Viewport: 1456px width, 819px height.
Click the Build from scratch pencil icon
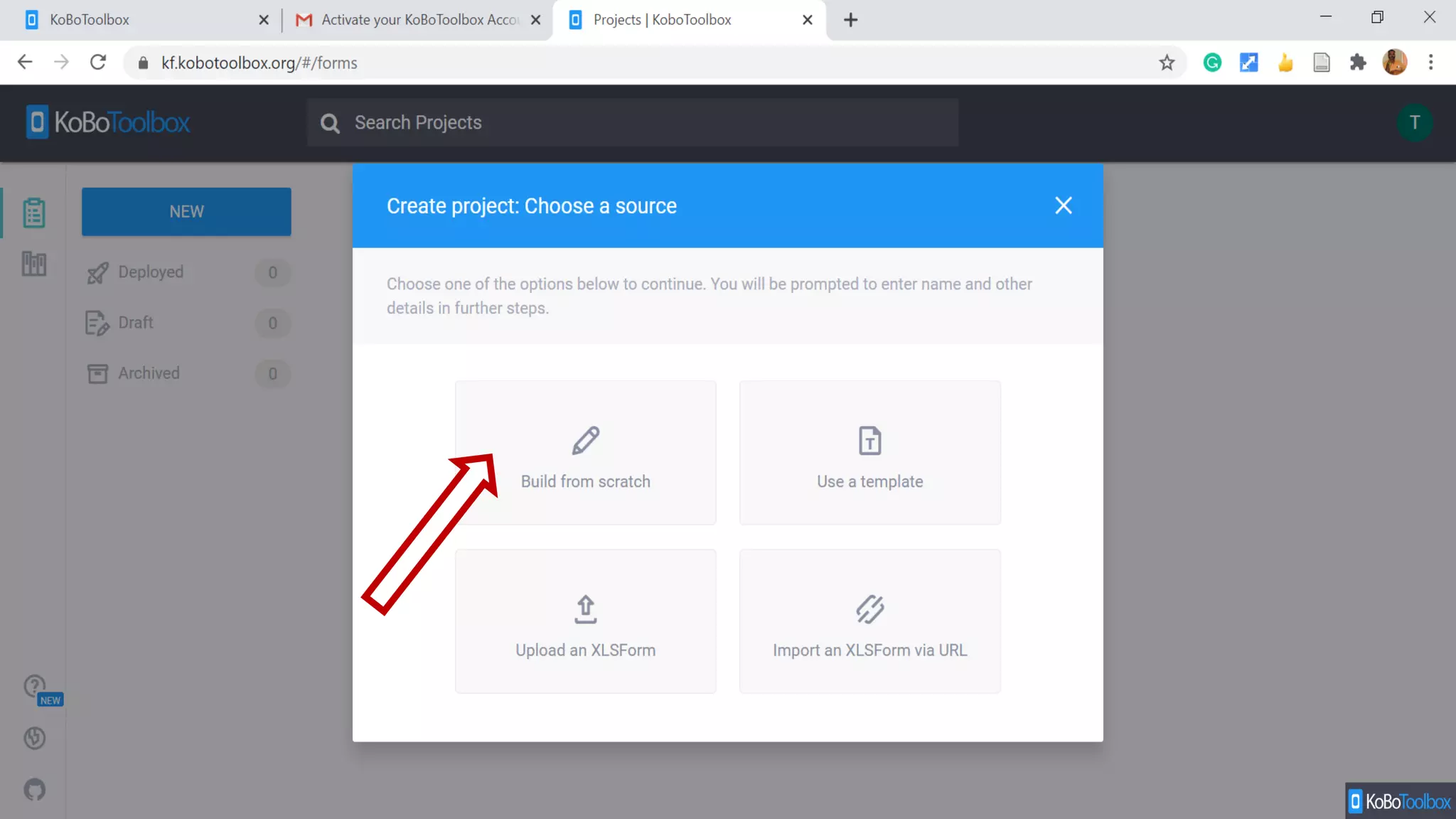click(585, 441)
